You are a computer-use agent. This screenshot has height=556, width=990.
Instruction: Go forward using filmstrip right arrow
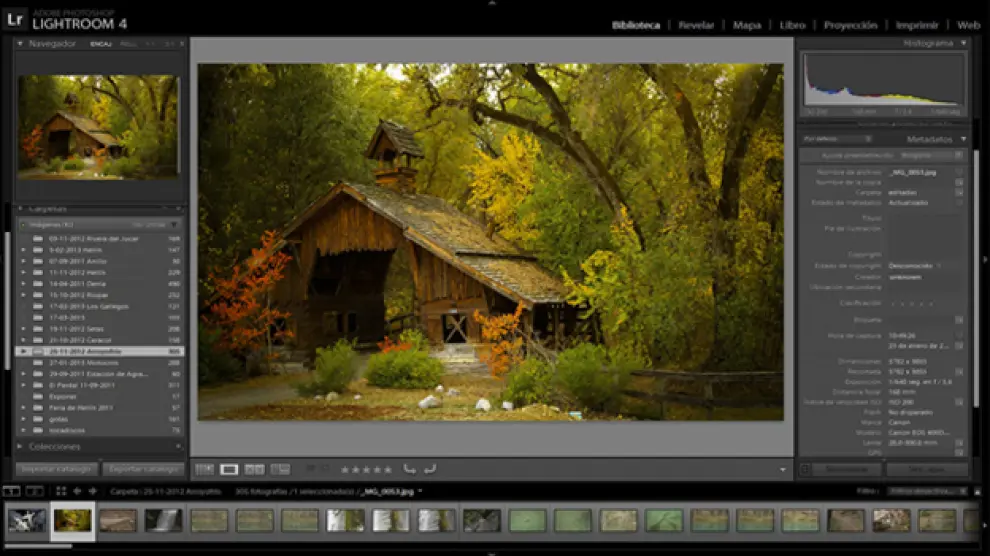coord(92,491)
